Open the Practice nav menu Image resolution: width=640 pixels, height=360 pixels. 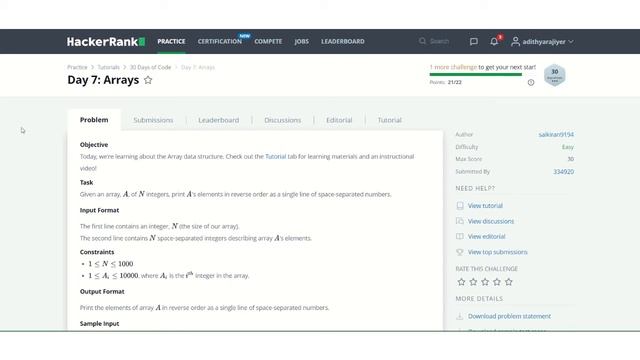point(171,41)
